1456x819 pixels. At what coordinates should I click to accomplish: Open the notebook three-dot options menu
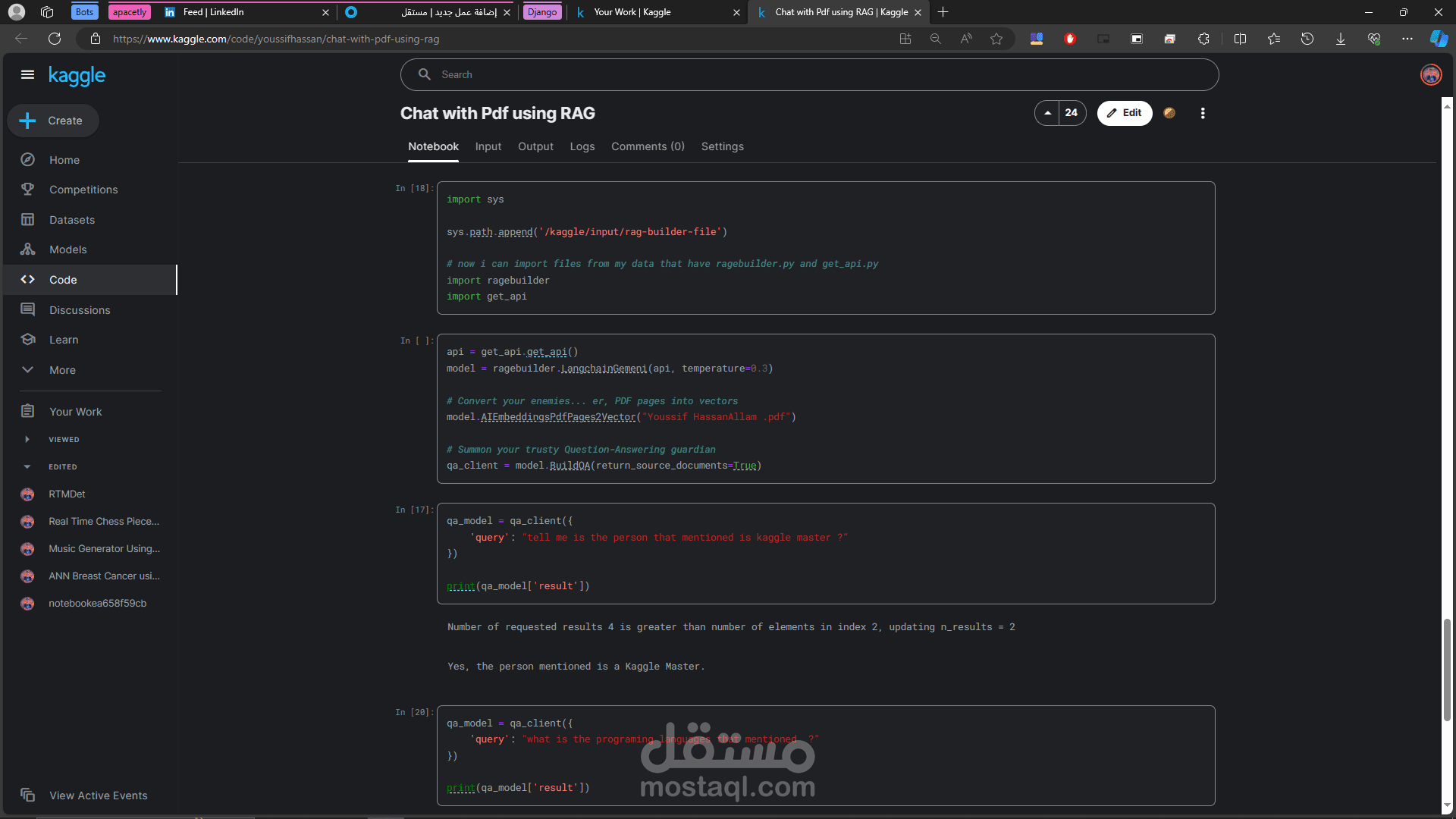pos(1202,113)
